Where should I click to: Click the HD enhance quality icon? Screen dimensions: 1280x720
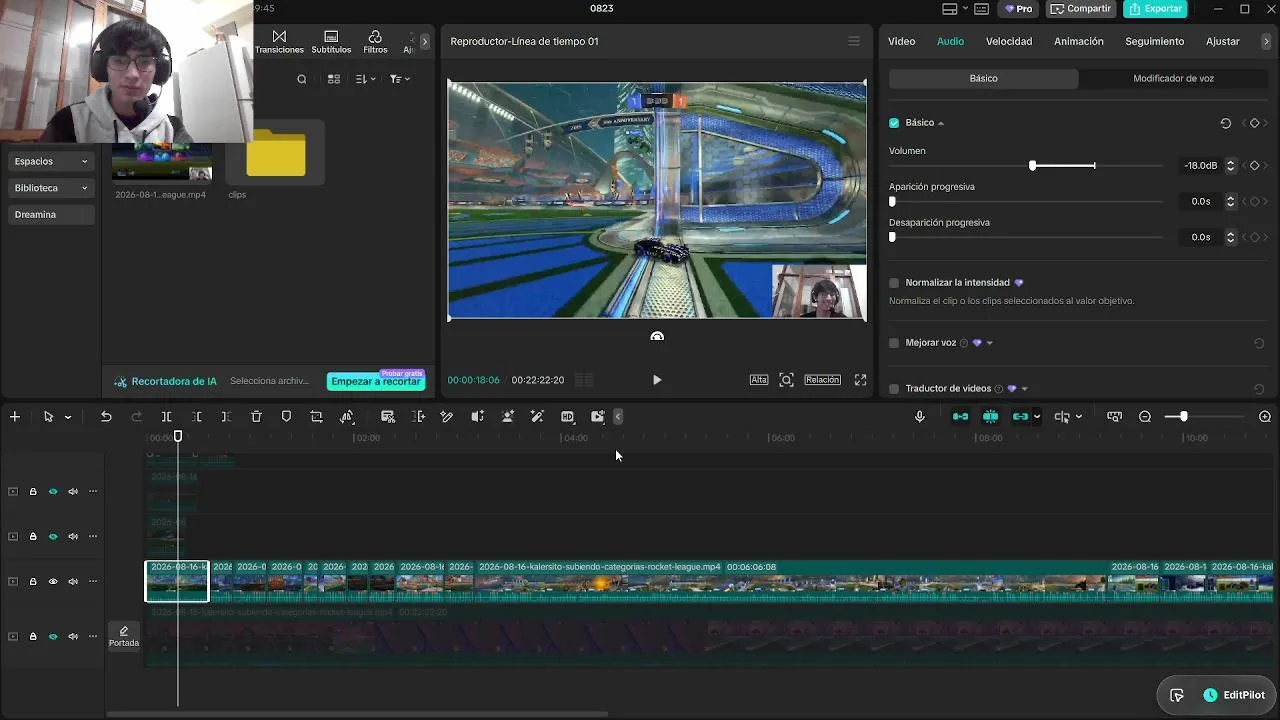coord(568,417)
